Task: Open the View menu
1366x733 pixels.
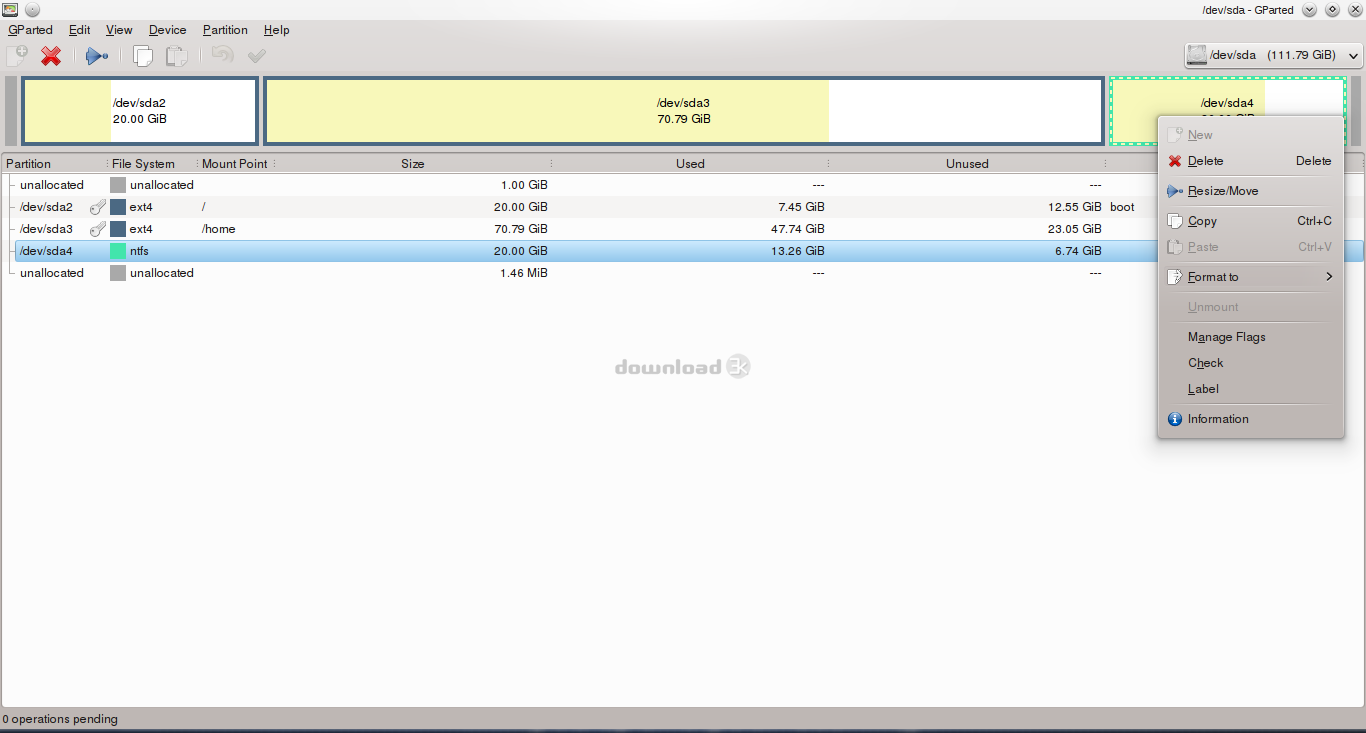Action: pyautogui.click(x=119, y=30)
